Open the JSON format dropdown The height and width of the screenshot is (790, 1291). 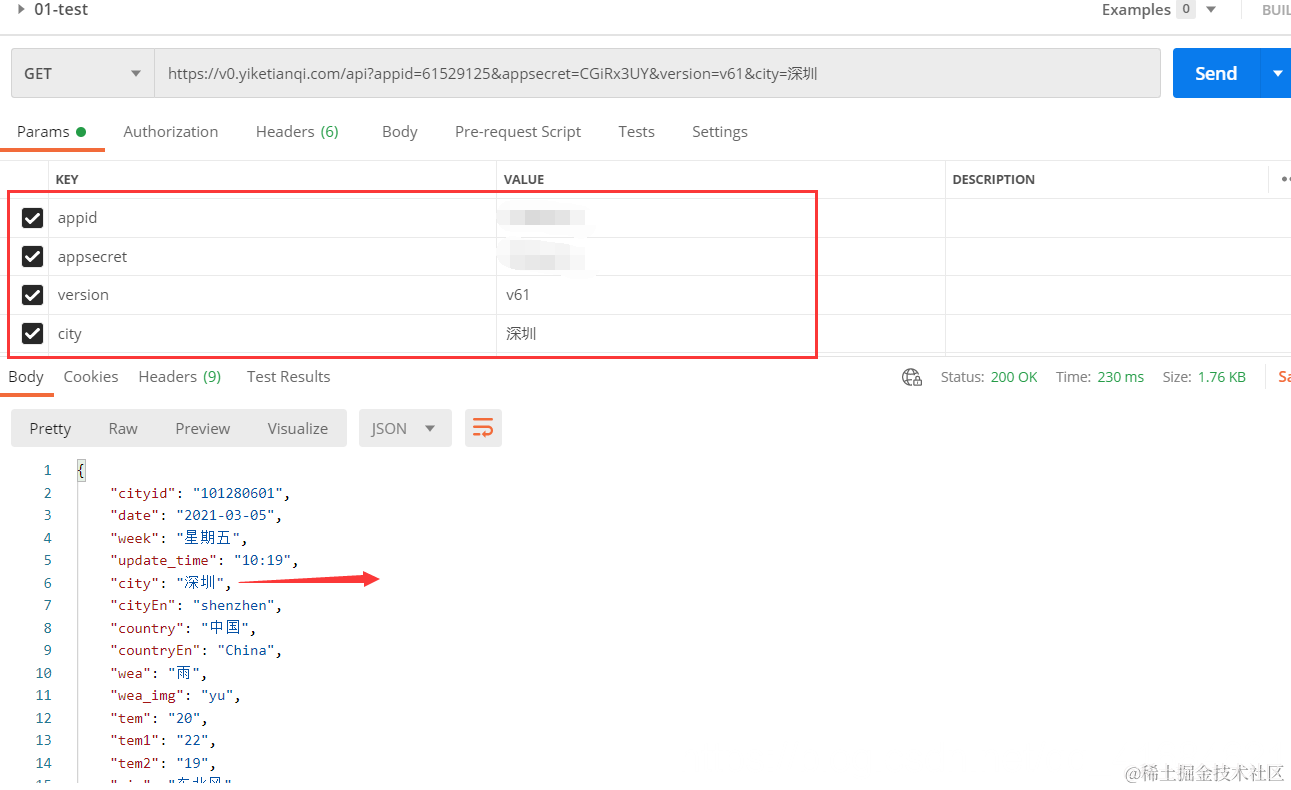click(405, 428)
